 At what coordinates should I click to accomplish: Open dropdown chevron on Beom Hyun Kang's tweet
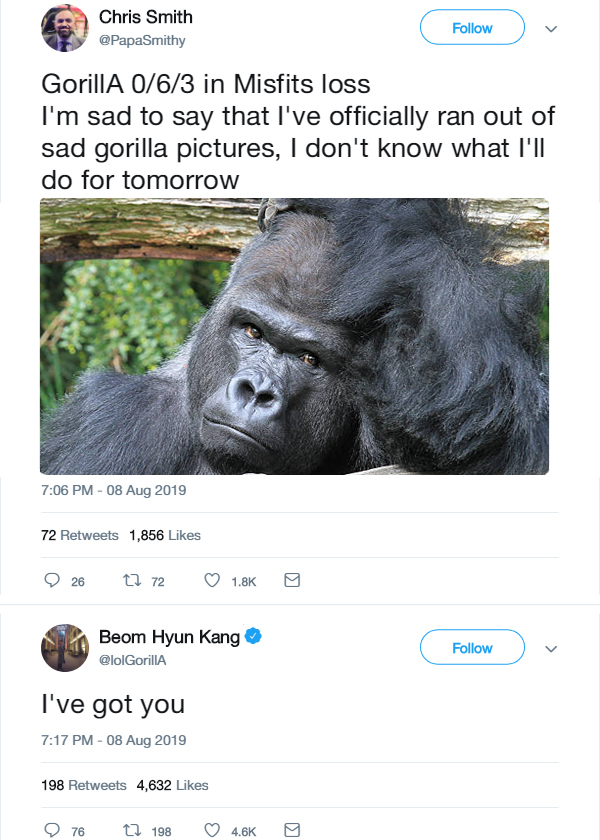tap(549, 649)
